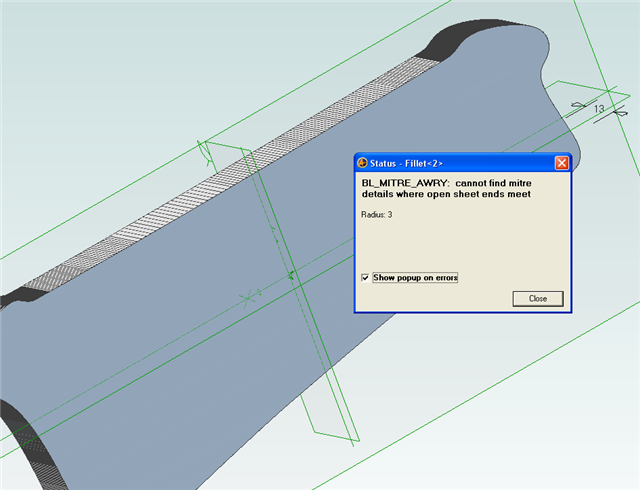Screen dimensions: 640x490
Task: Click the Status - Fillet<2> title bar
Action: coord(463,163)
